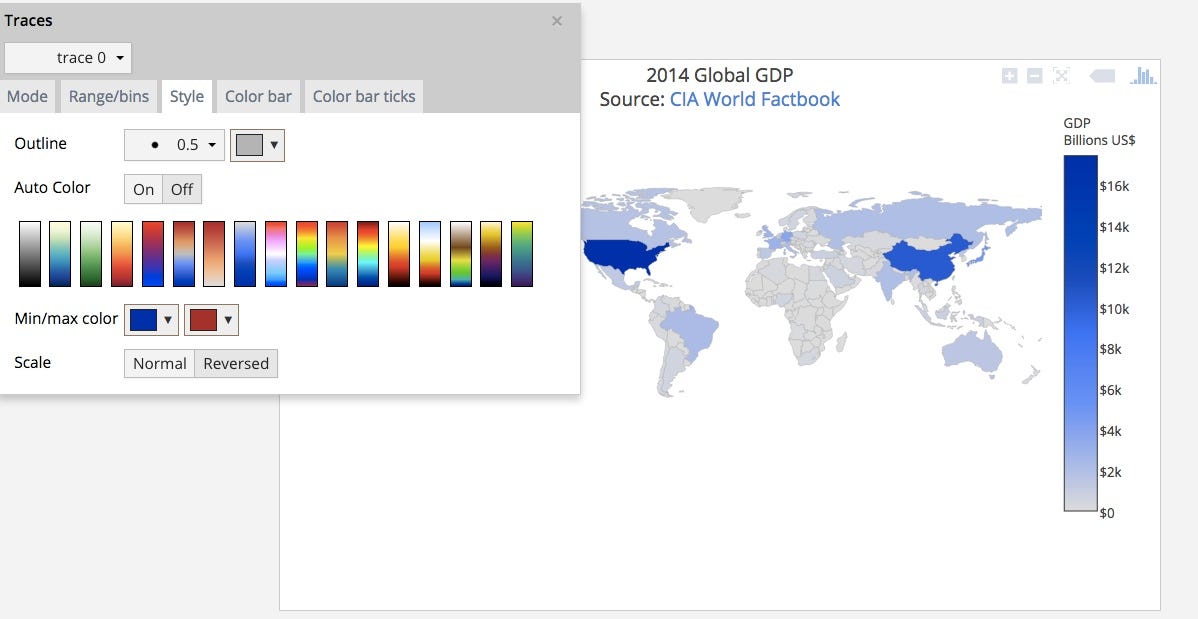Click Australia on the map
This screenshot has width=1198, height=619.
click(x=972, y=355)
